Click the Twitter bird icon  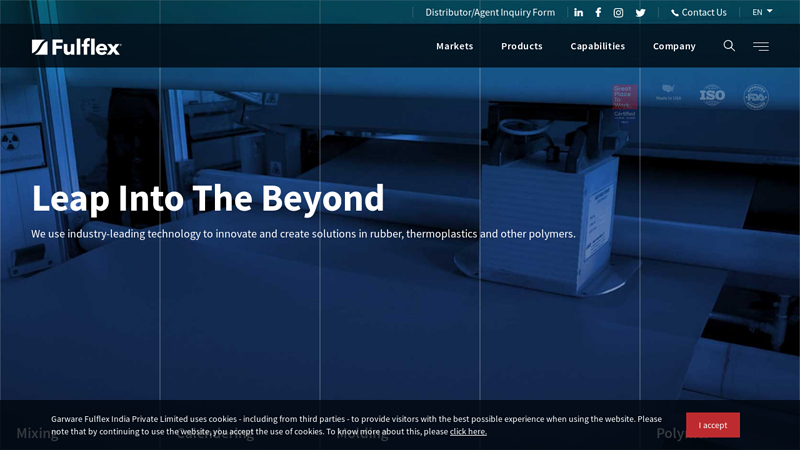tap(640, 12)
